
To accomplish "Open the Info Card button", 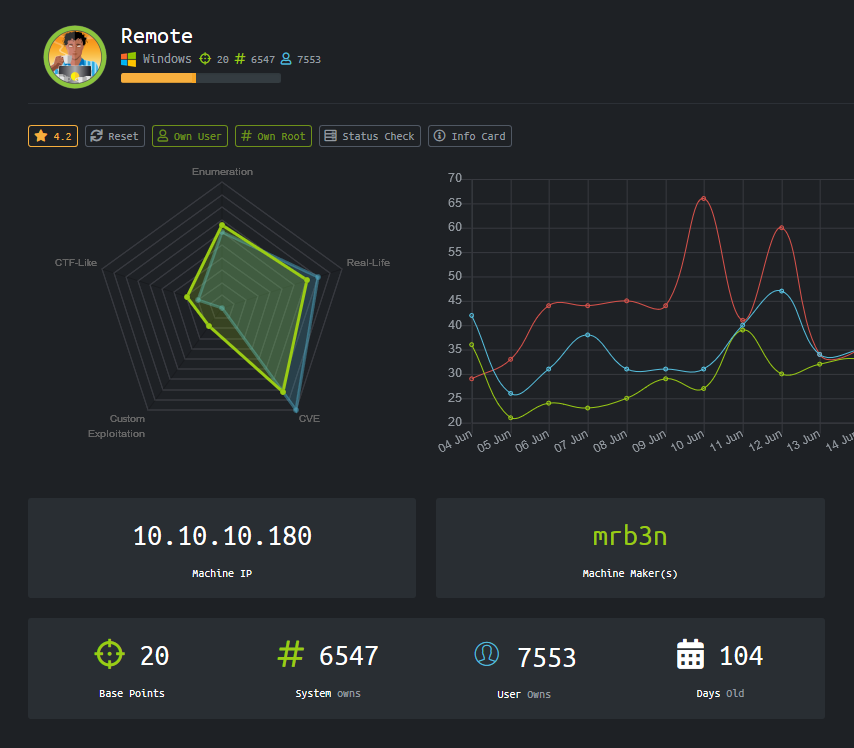I will tap(470, 136).
